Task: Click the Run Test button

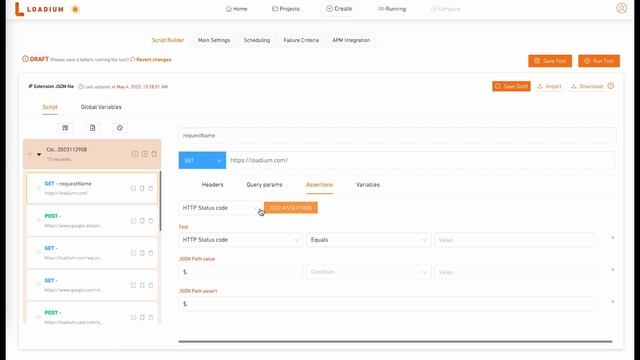Action: [x=599, y=61]
